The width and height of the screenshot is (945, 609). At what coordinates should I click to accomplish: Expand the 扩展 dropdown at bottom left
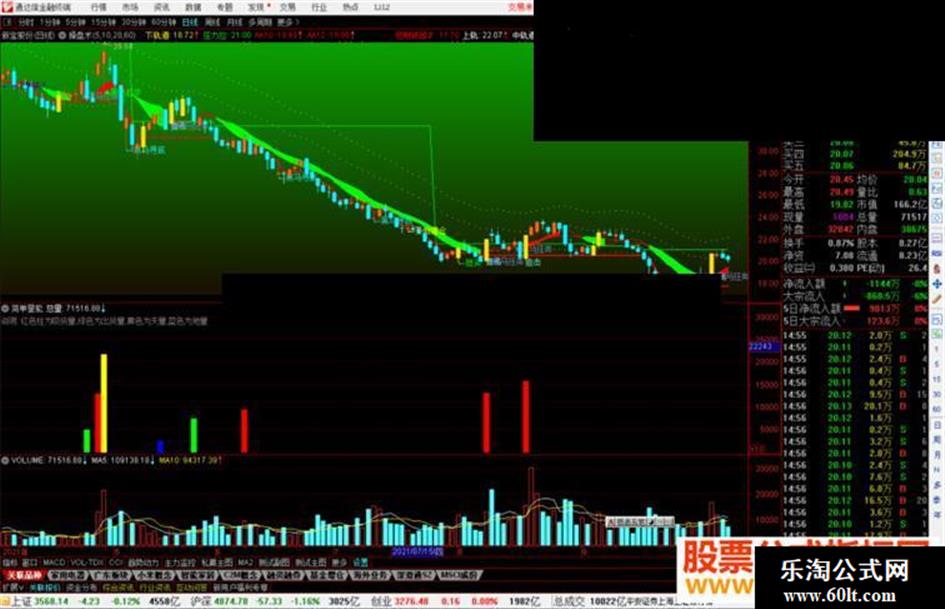pyautogui.click(x=12, y=587)
